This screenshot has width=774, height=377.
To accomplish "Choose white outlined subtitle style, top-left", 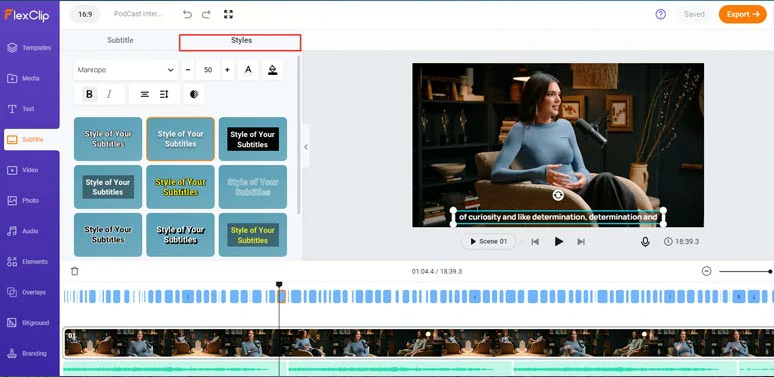I will point(108,139).
